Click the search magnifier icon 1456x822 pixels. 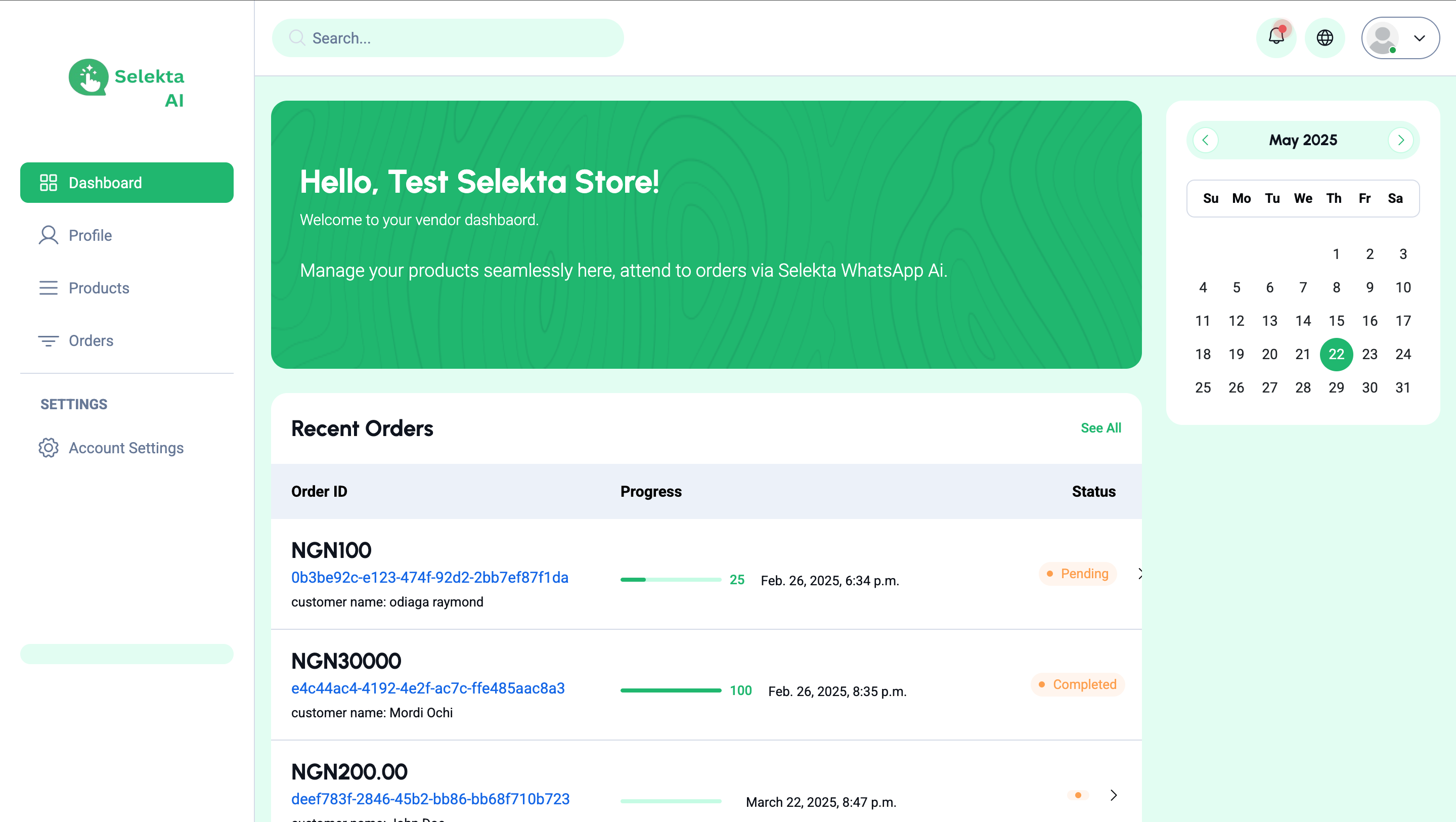[x=296, y=37]
